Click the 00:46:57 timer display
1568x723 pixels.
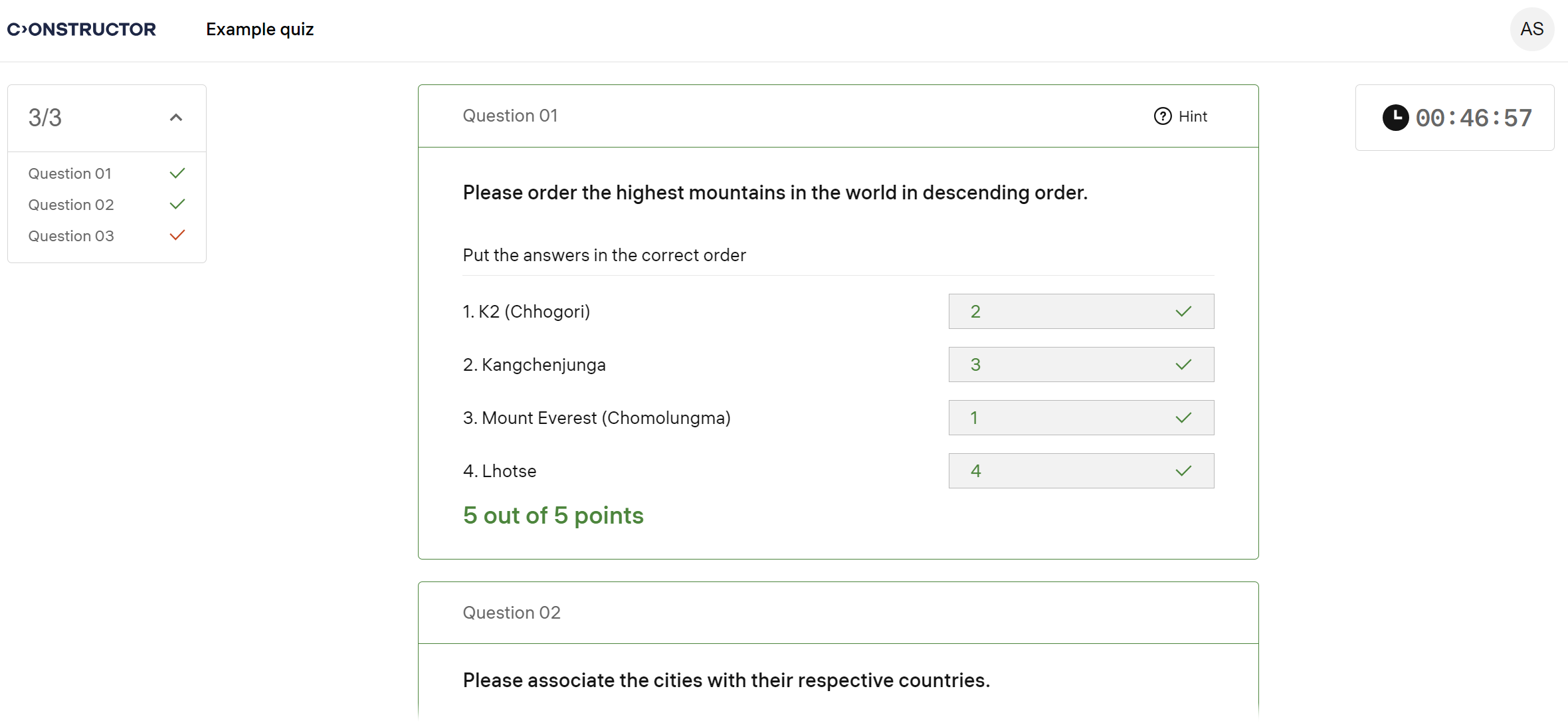point(1474,118)
